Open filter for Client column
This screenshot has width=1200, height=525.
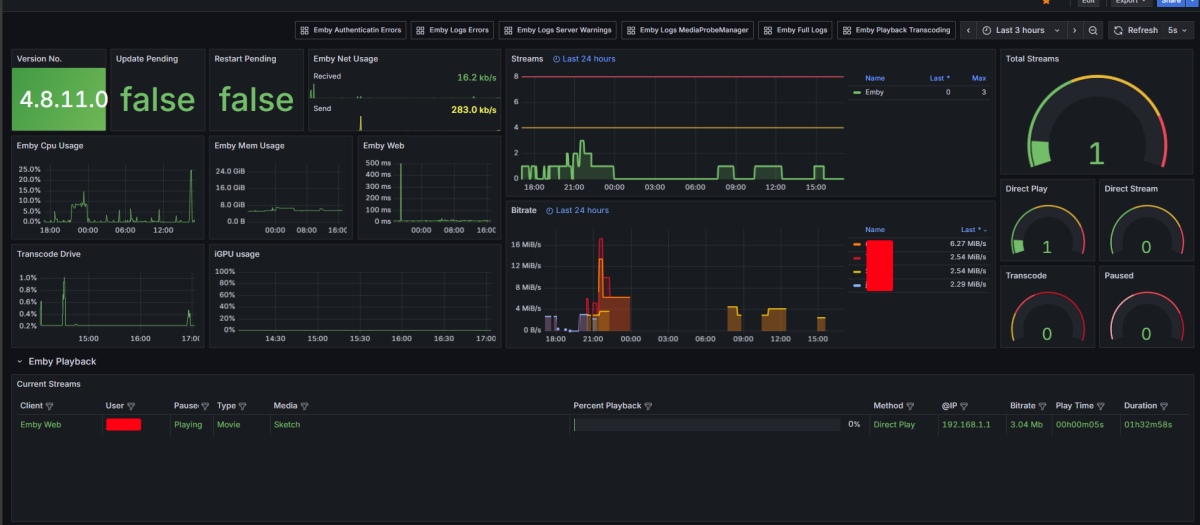pos(49,406)
